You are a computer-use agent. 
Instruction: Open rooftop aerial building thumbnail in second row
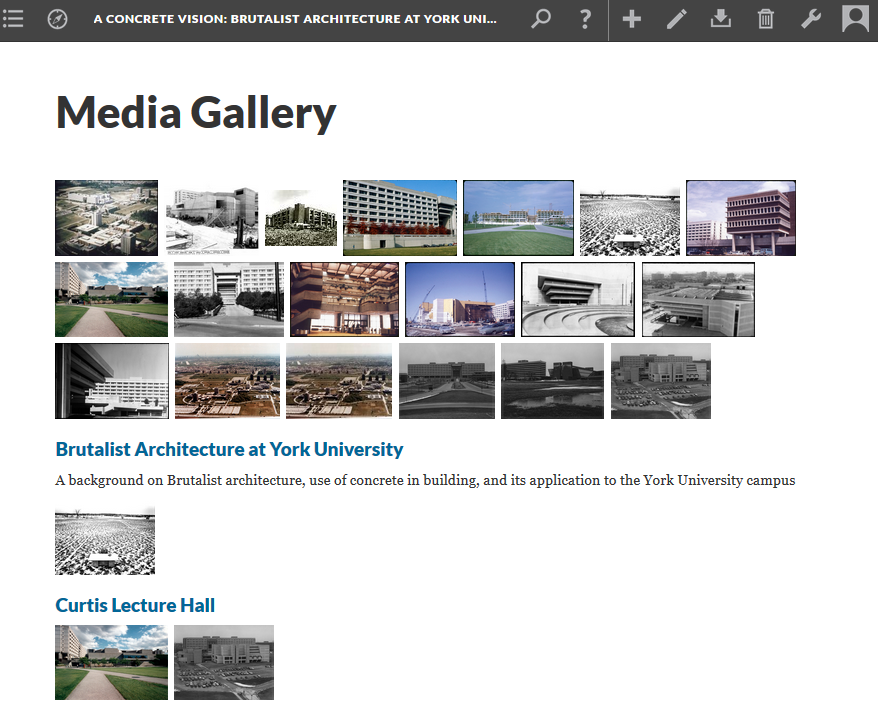pyautogui.click(x=698, y=300)
